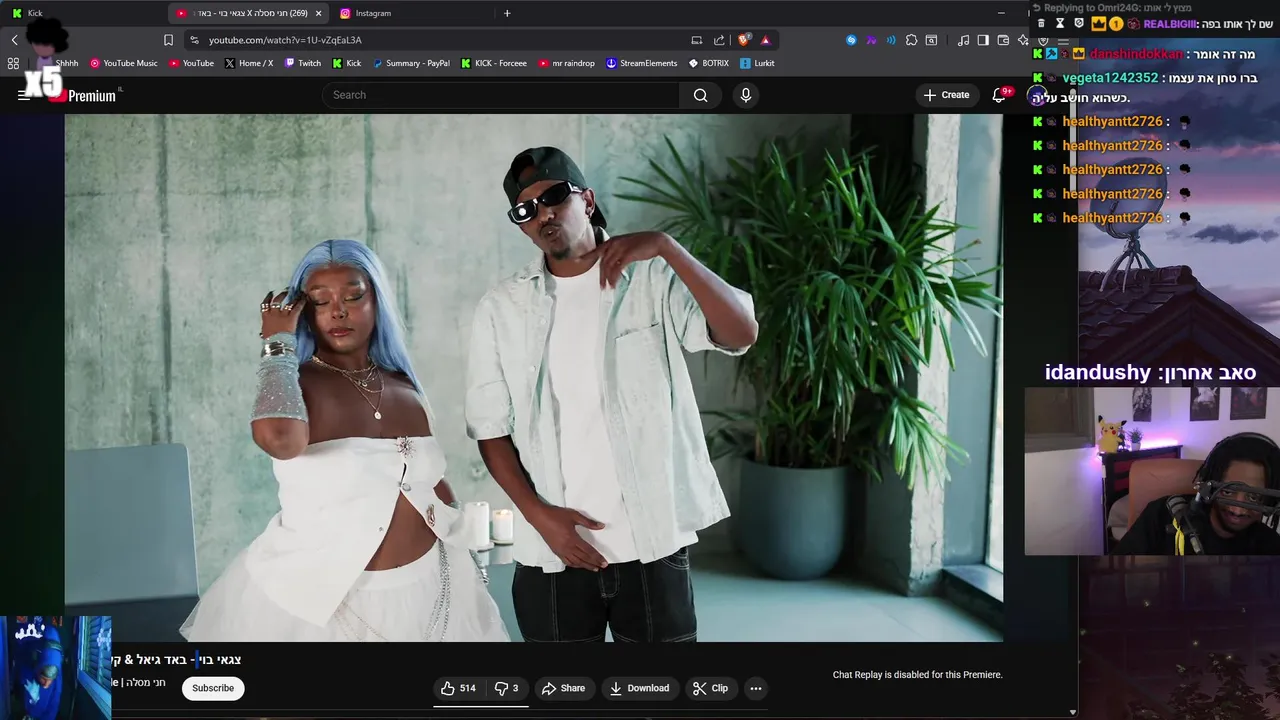The image size is (1280, 720).
Task: Open the BOTRIX bookmark
Action: click(709, 63)
